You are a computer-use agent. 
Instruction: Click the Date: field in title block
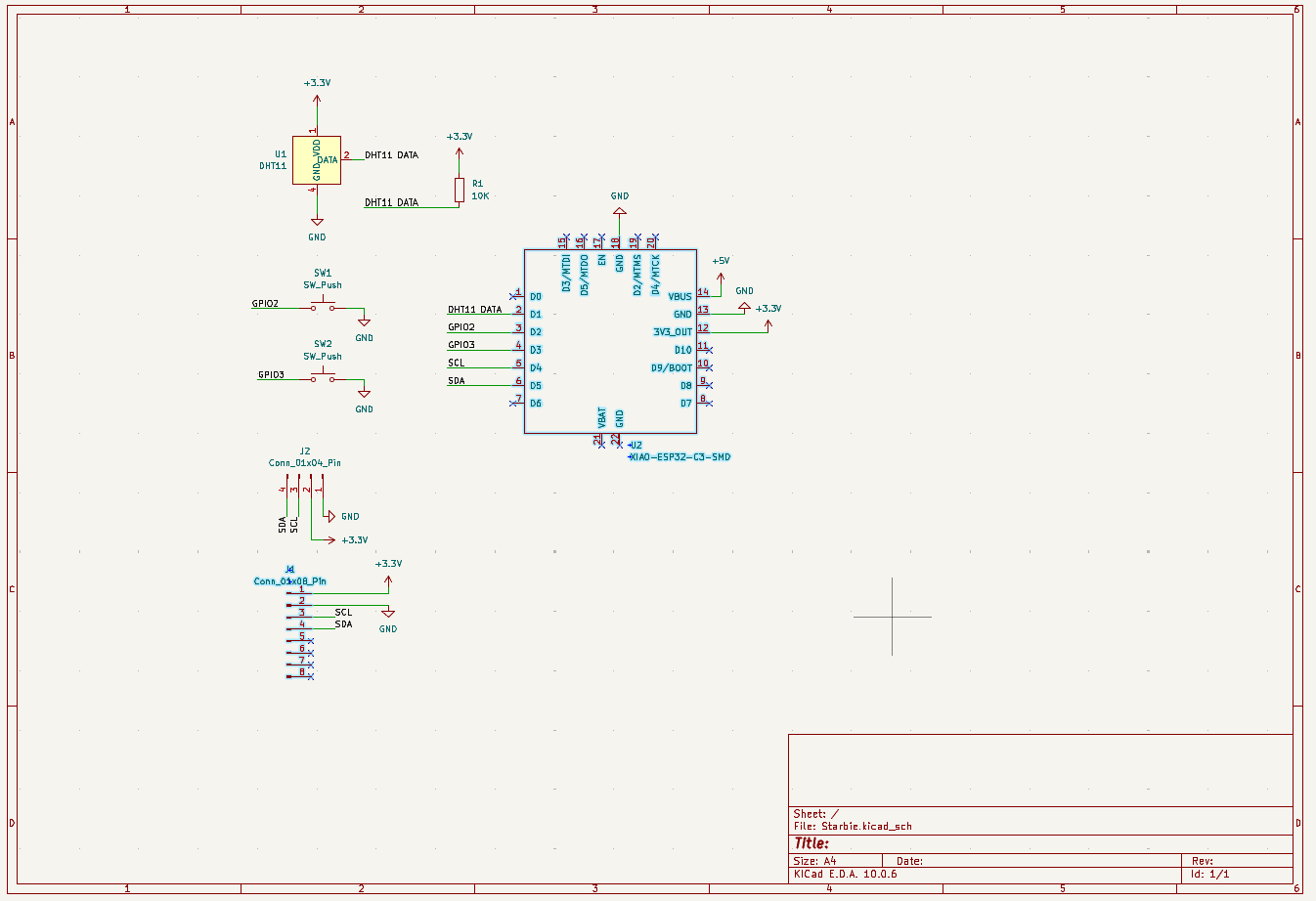point(909,862)
